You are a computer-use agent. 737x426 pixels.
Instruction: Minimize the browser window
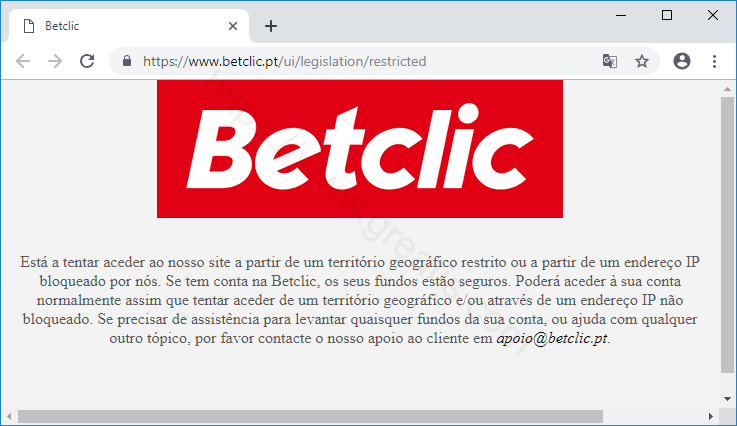[x=621, y=16]
